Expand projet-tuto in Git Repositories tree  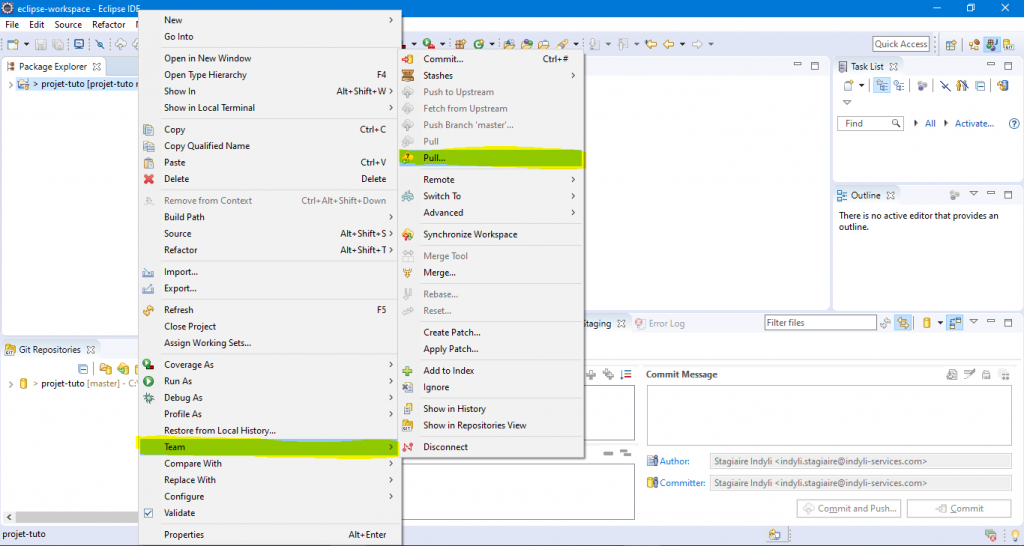point(10,383)
